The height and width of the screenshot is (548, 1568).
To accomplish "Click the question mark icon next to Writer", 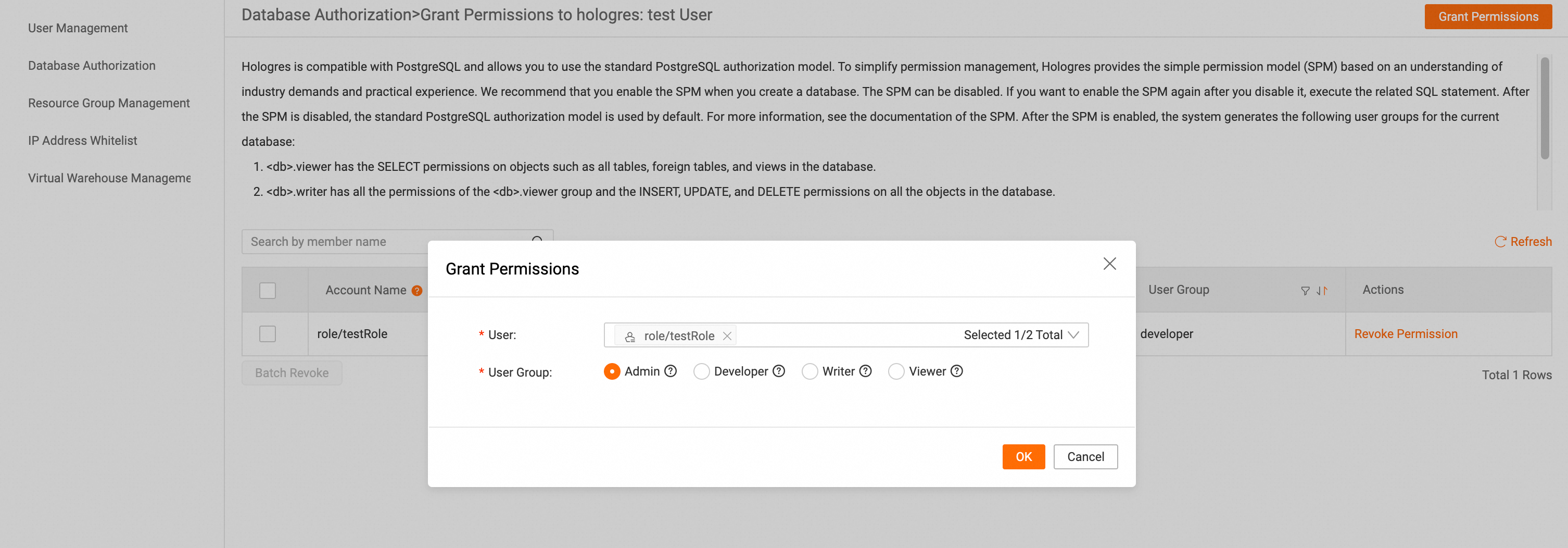I will pyautogui.click(x=865, y=371).
